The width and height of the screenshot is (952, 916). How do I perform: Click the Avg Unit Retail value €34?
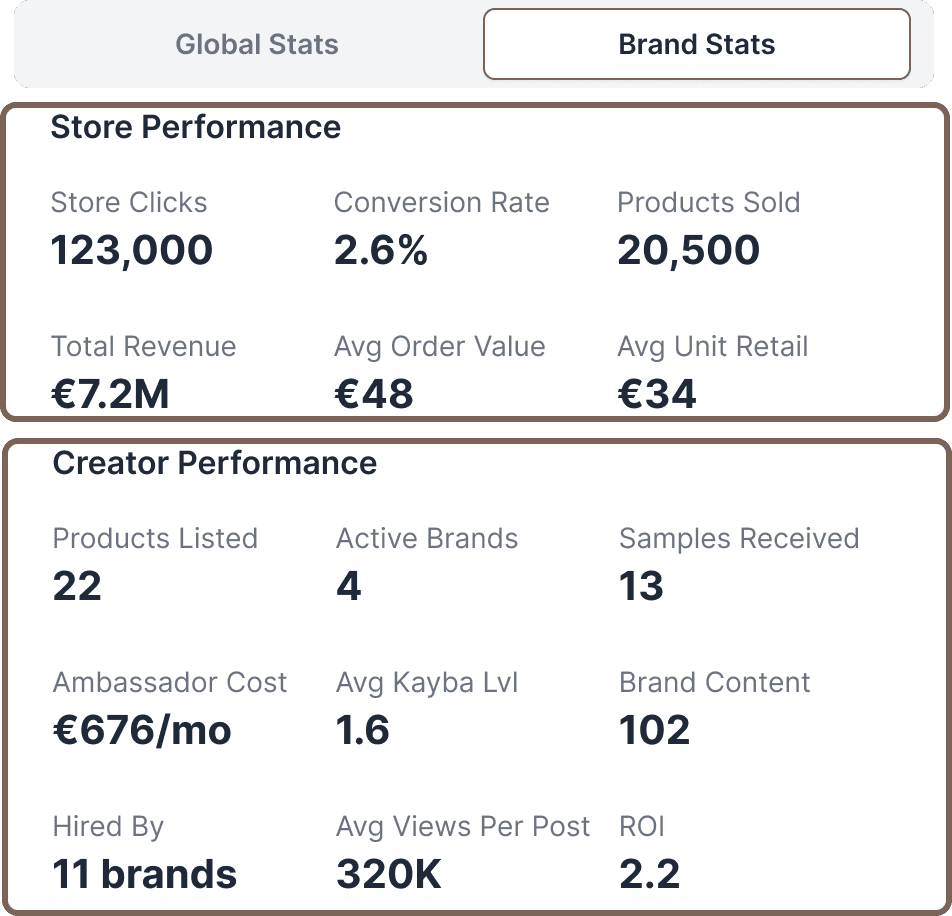pyautogui.click(x=656, y=393)
